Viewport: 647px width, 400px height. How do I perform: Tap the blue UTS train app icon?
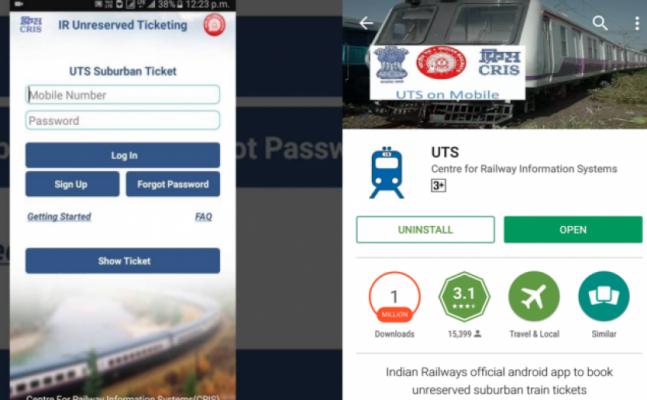coord(387,173)
